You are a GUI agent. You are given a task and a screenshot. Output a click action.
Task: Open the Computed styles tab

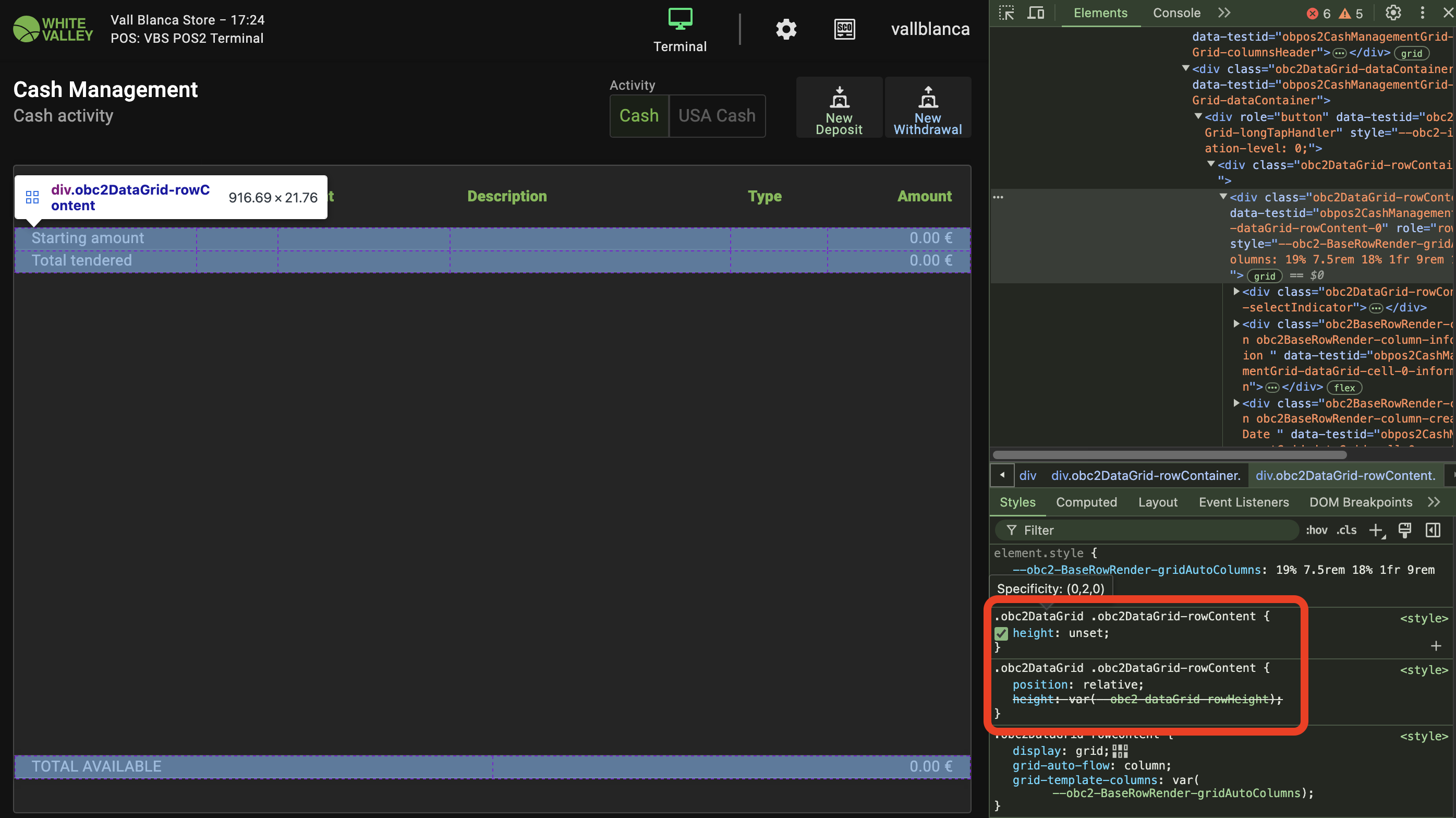point(1086,502)
